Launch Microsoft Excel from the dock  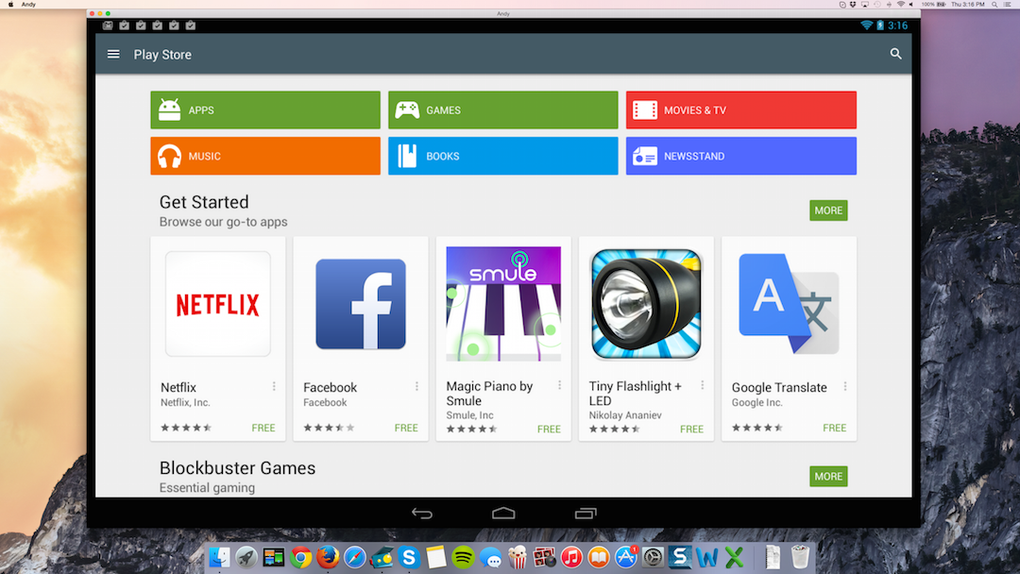(734, 557)
